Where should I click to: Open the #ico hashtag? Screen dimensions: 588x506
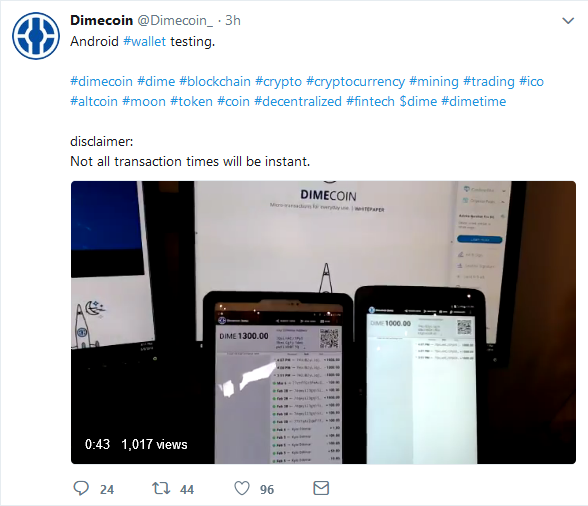pyautogui.click(x=531, y=81)
